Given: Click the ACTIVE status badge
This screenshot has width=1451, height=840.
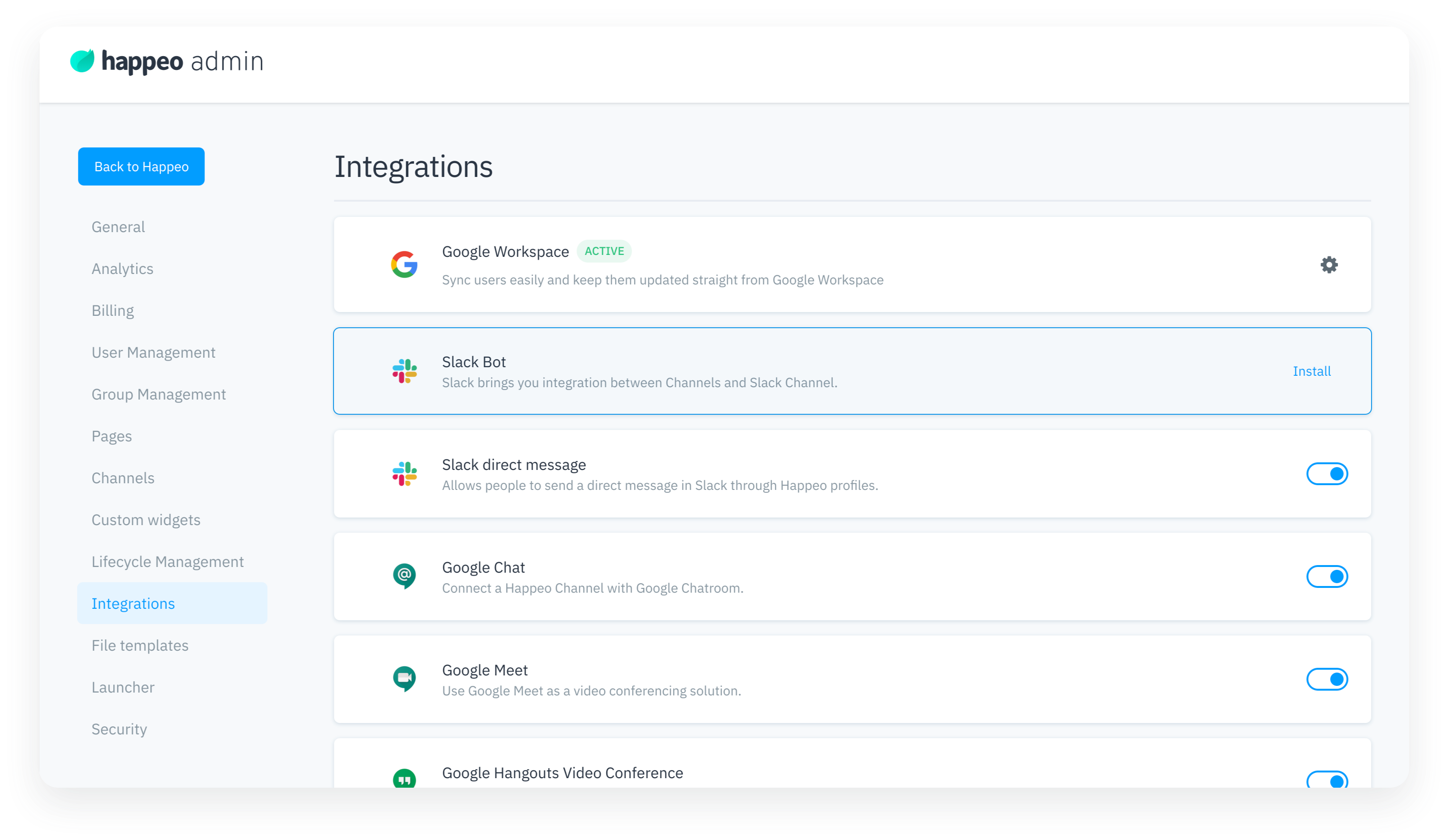Looking at the screenshot, I should coord(604,251).
